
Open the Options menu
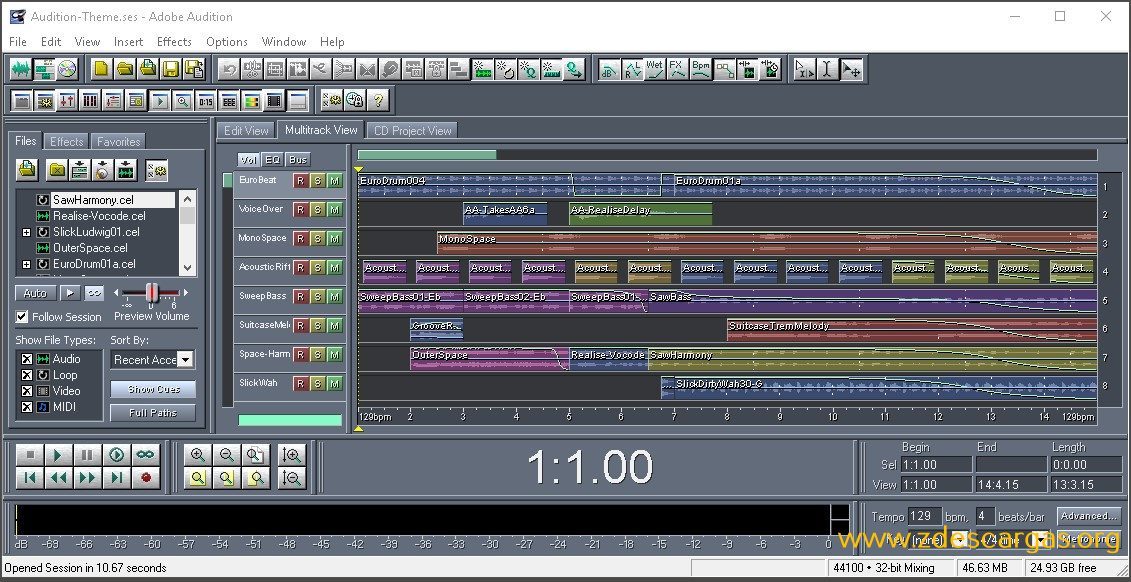point(226,42)
